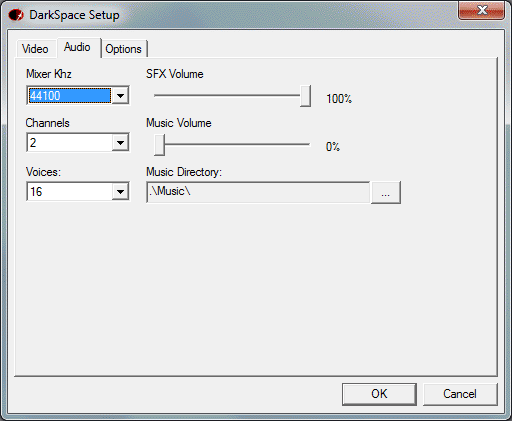Click the OK button

click(379, 394)
